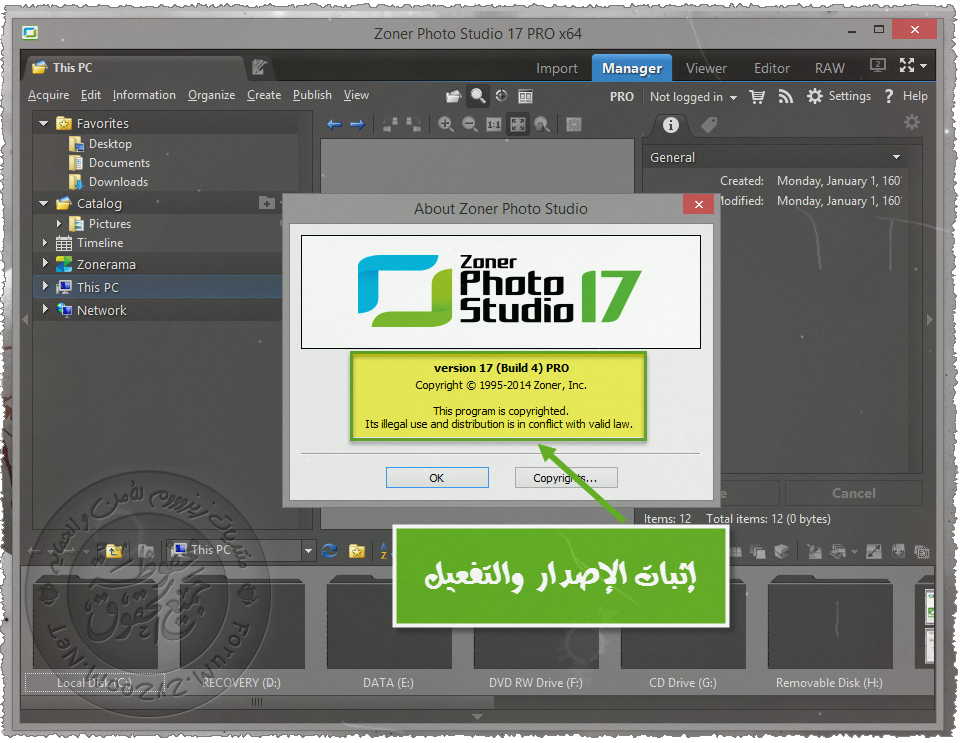Expand the This PC tree node
Viewport: 960px width, 743px height.
45,286
